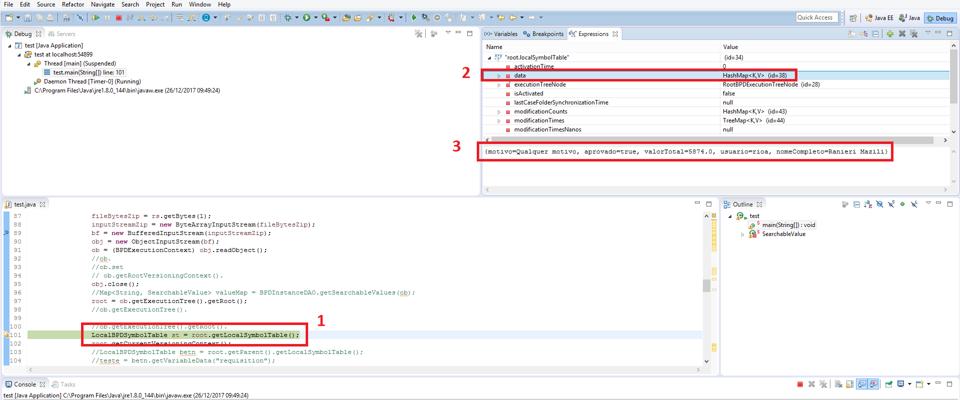Click Collapse All icon in Outline view

point(857,204)
